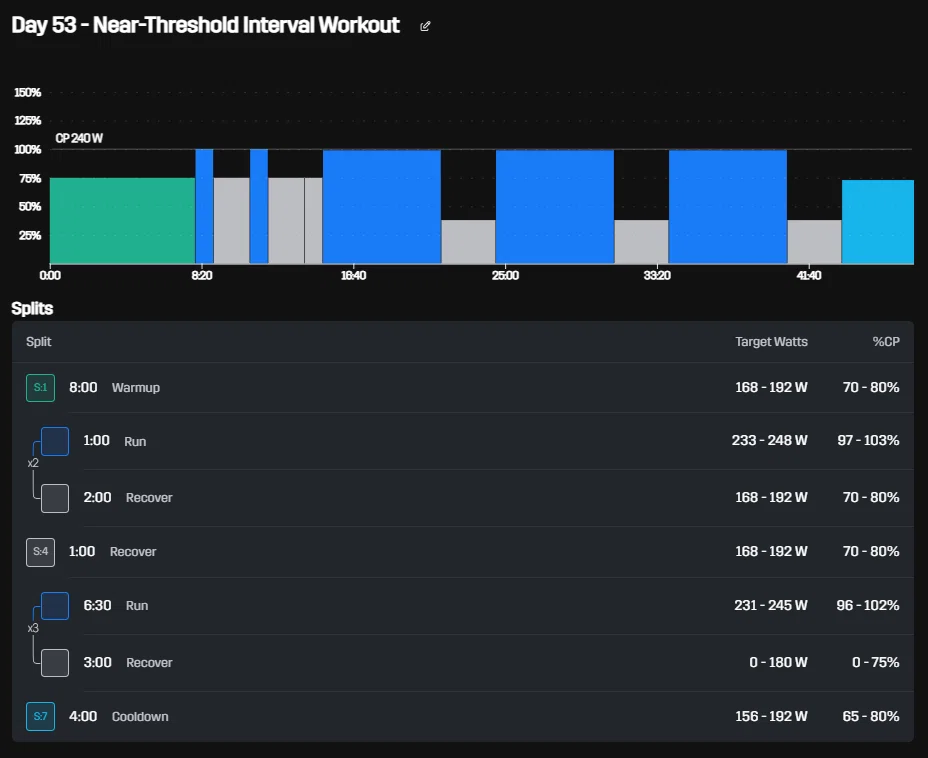Screen dimensions: 928x758
Task: Click the '0 - 75%' CP value
Action: [x=875, y=662]
